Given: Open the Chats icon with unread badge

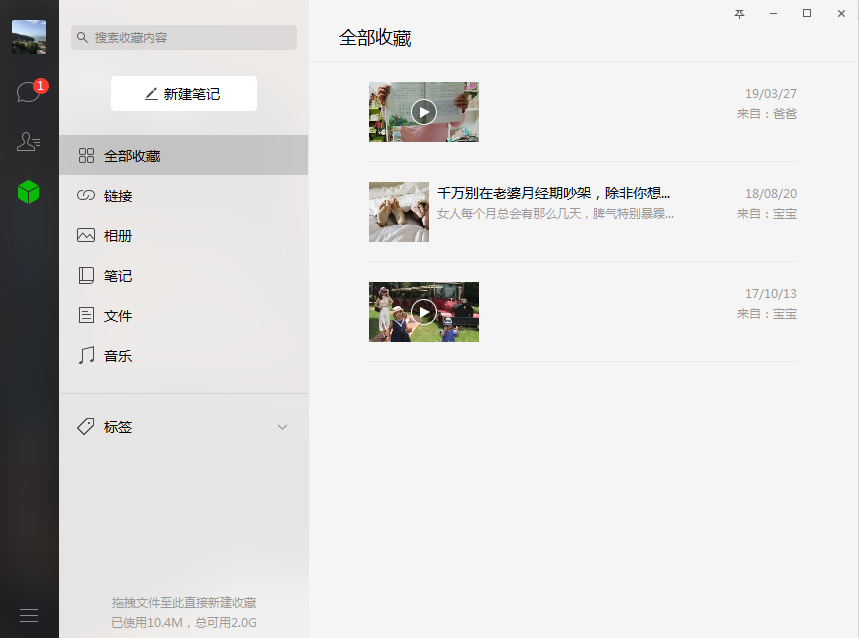Looking at the screenshot, I should [x=28, y=93].
